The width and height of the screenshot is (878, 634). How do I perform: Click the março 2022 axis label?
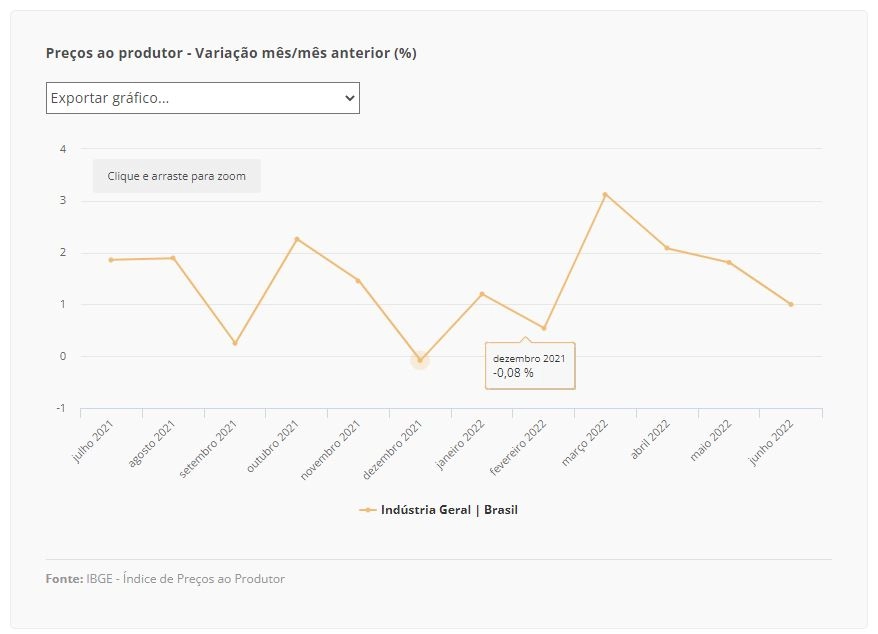tap(586, 443)
